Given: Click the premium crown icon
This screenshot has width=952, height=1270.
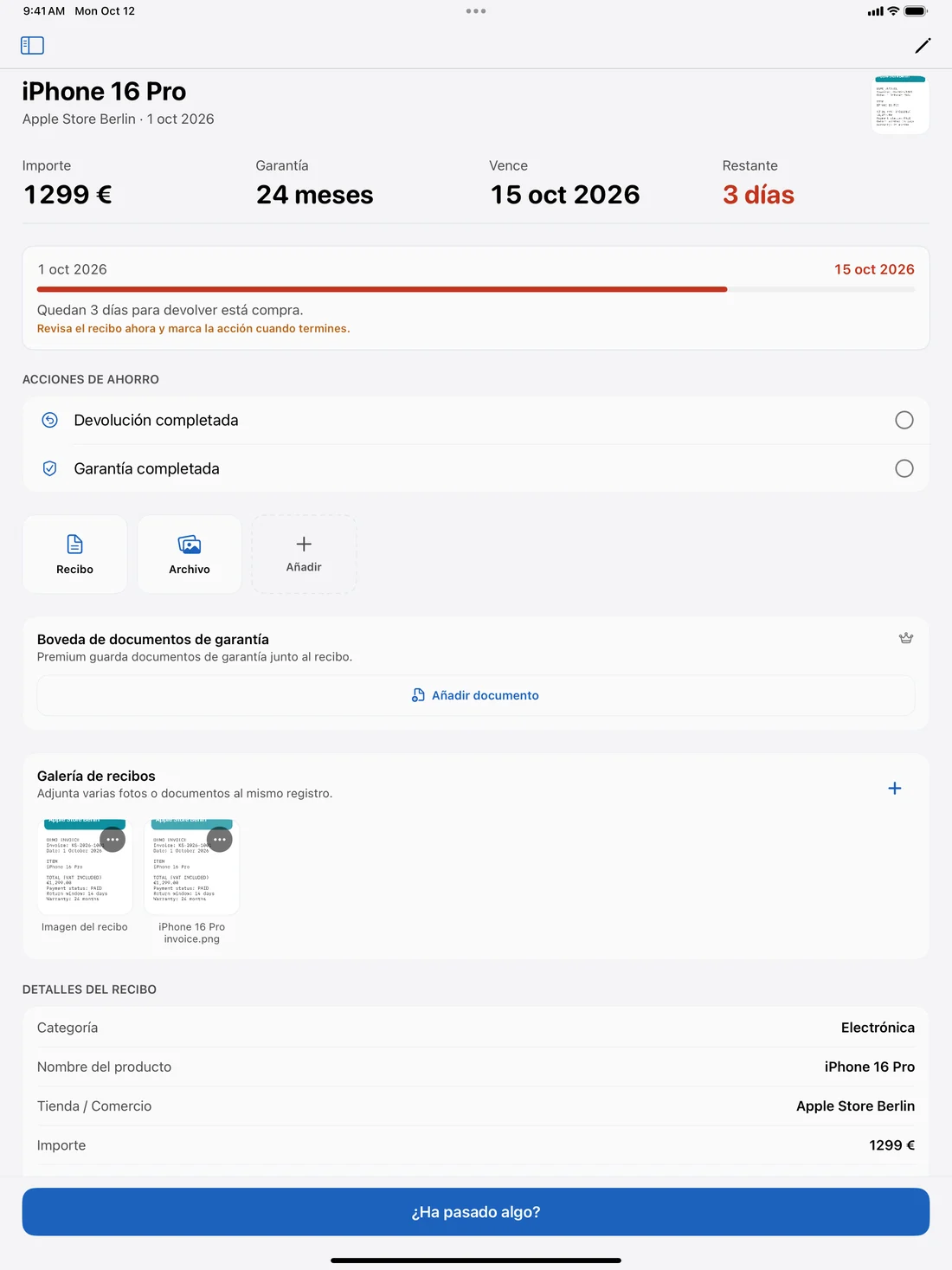Looking at the screenshot, I should 906,638.
